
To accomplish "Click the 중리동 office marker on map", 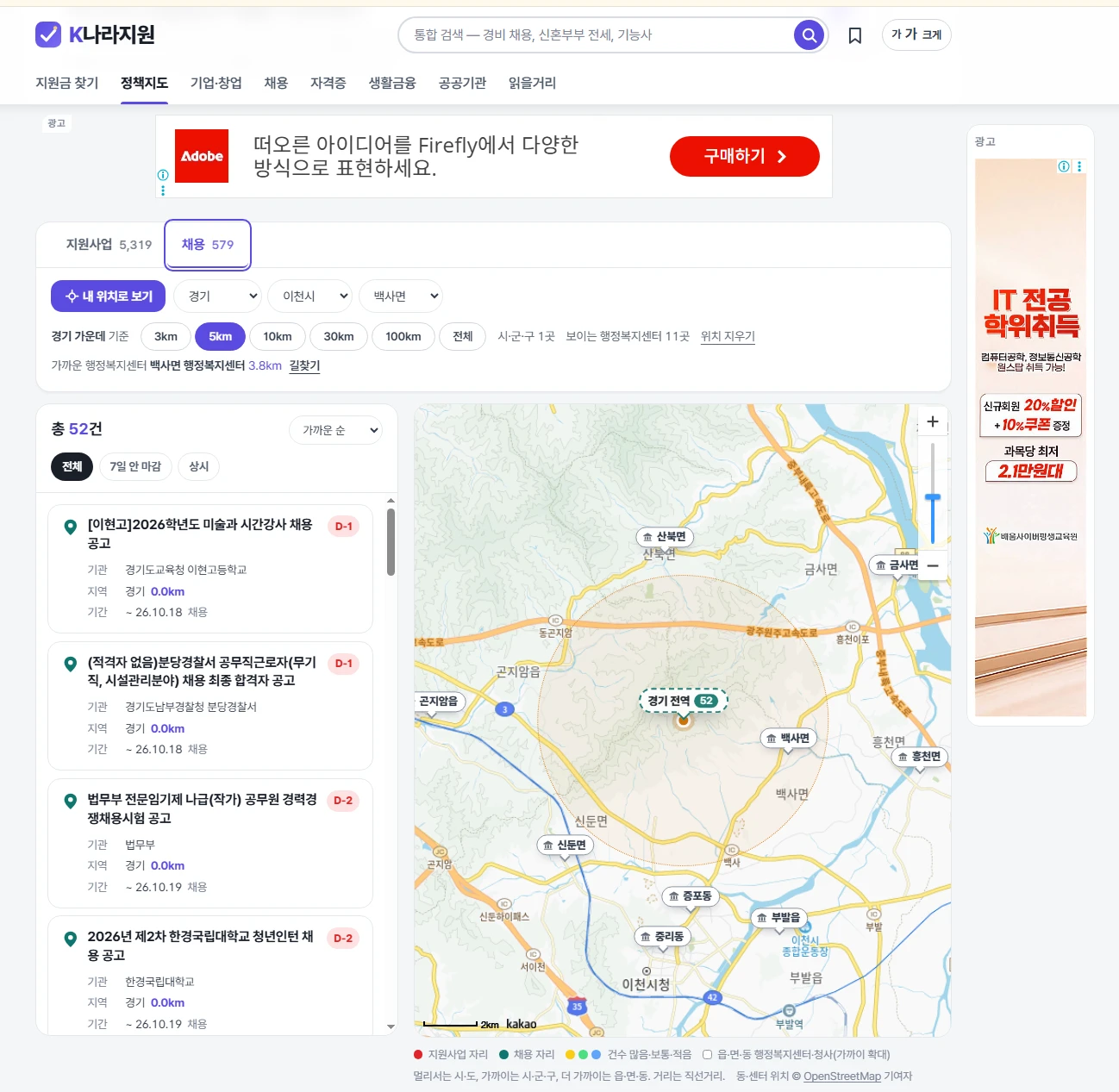I will 663,937.
